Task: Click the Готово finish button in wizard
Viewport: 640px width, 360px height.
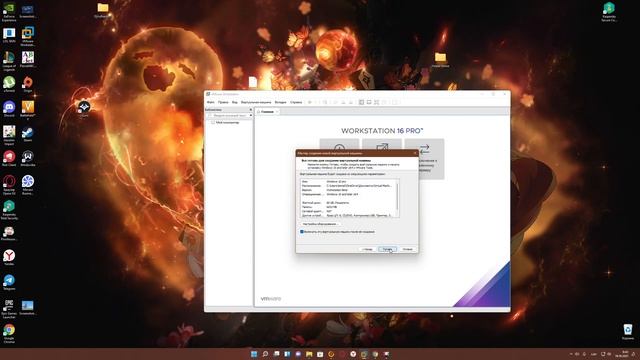Action: pyautogui.click(x=387, y=249)
